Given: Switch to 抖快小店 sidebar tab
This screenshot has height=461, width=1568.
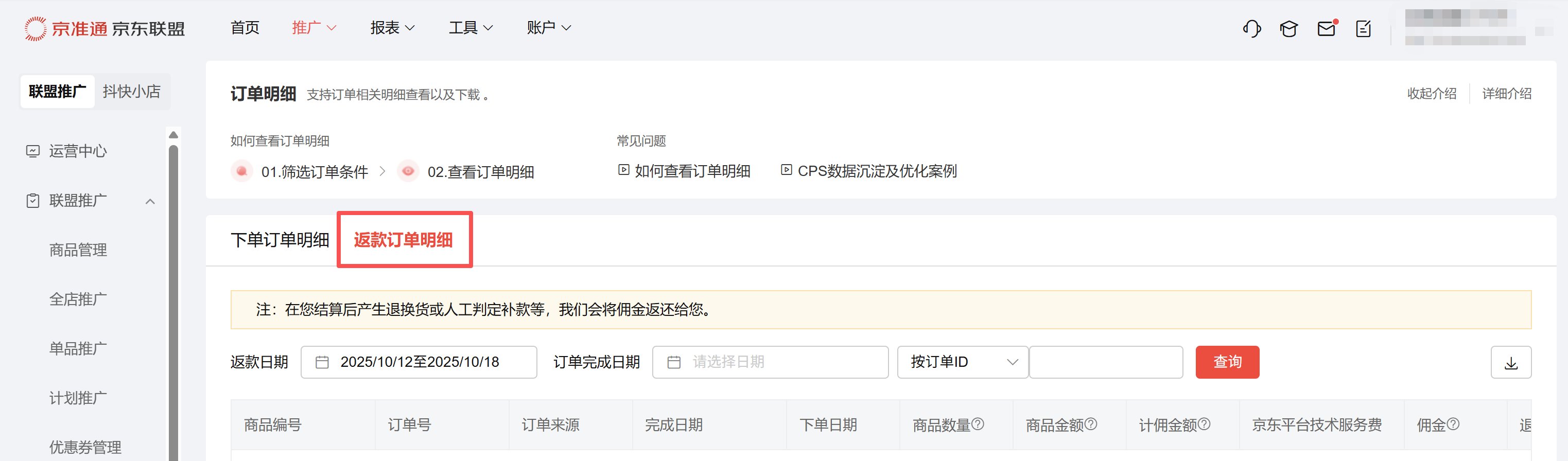Looking at the screenshot, I should [131, 91].
